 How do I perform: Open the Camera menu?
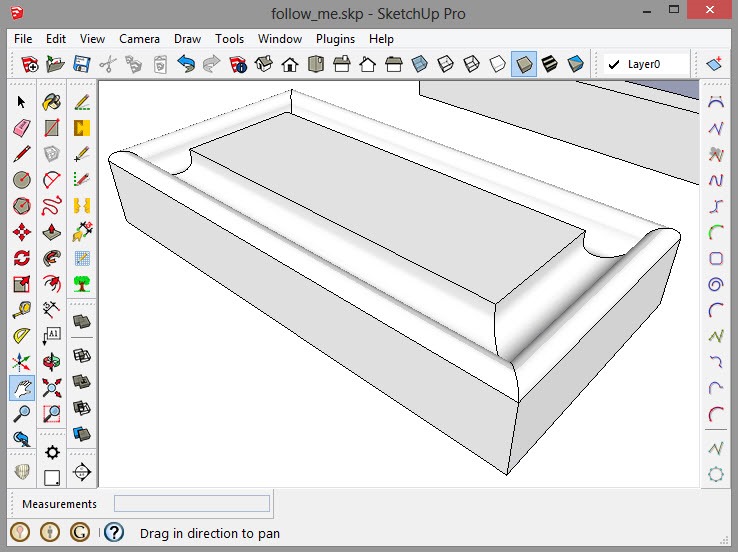139,39
